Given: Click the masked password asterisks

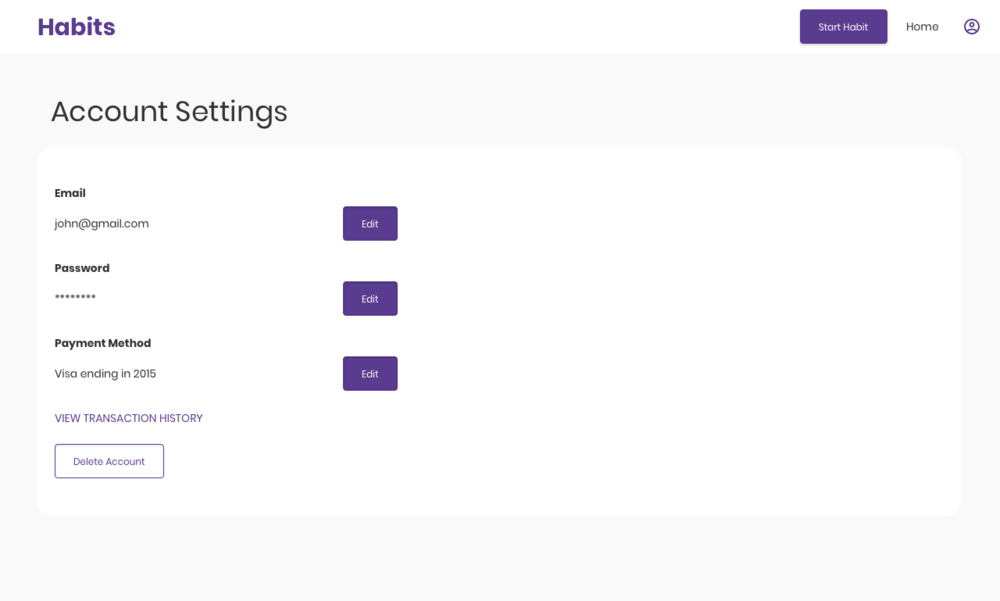Looking at the screenshot, I should [75, 297].
